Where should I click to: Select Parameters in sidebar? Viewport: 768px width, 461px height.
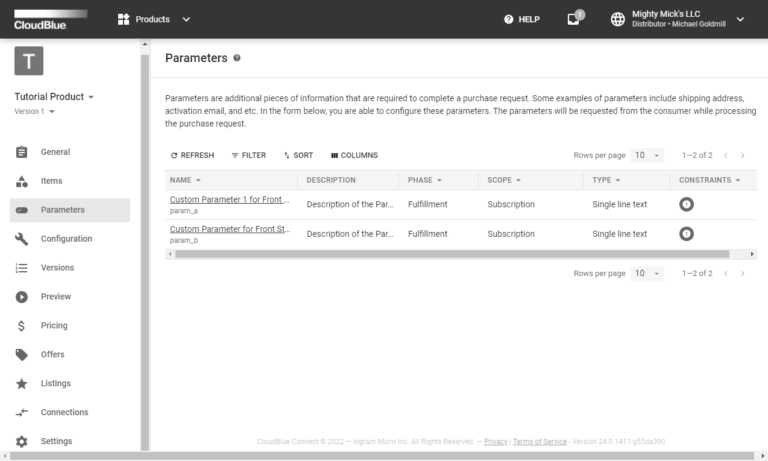click(x=63, y=210)
